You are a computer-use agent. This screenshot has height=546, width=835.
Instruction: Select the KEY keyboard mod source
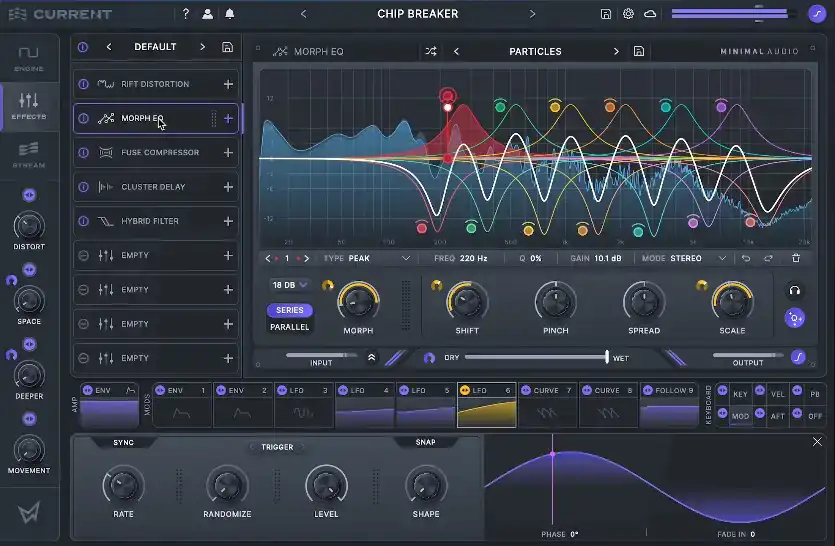pyautogui.click(x=740, y=394)
